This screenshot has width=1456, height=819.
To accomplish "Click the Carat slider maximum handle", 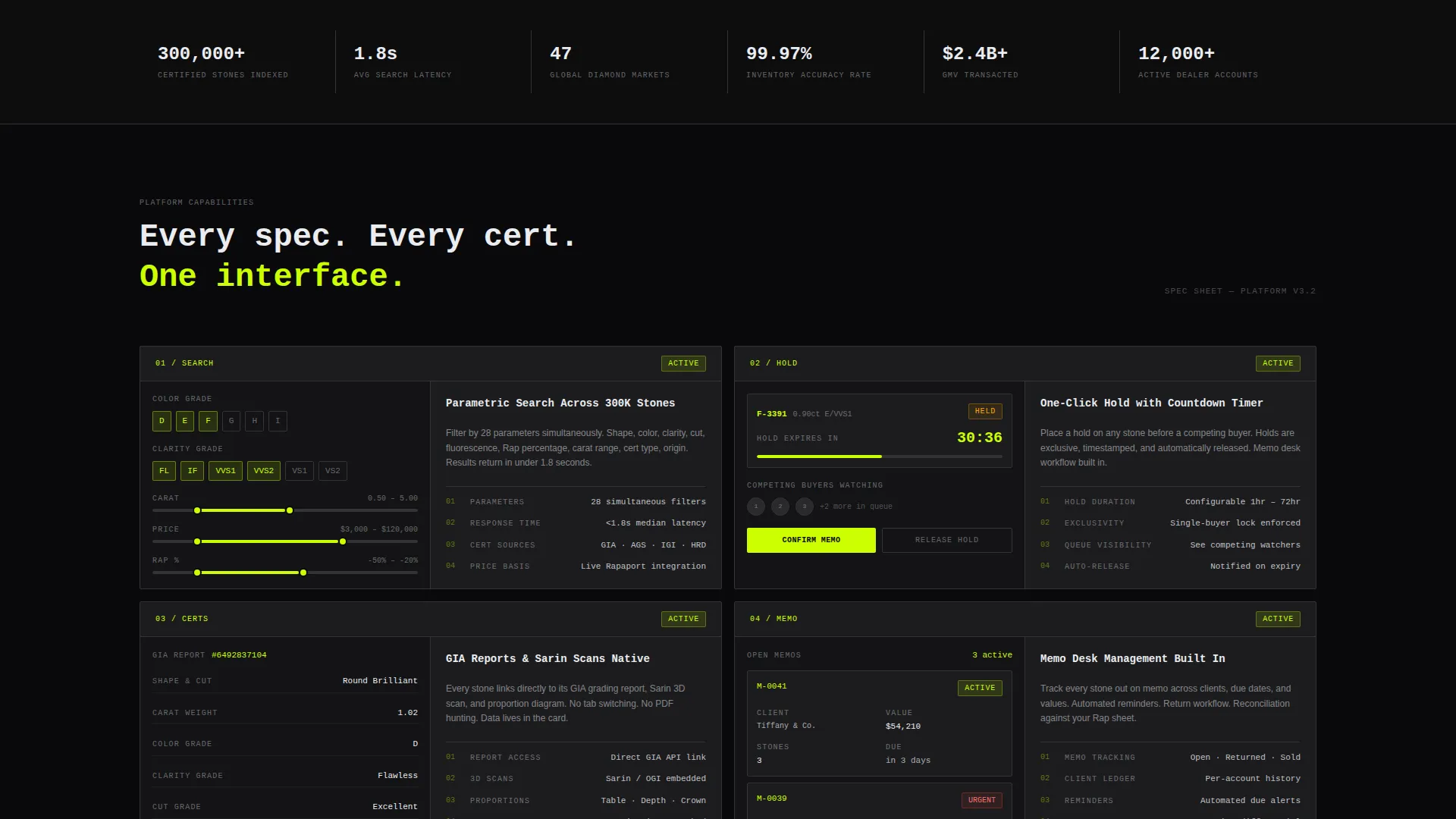I will coord(290,510).
